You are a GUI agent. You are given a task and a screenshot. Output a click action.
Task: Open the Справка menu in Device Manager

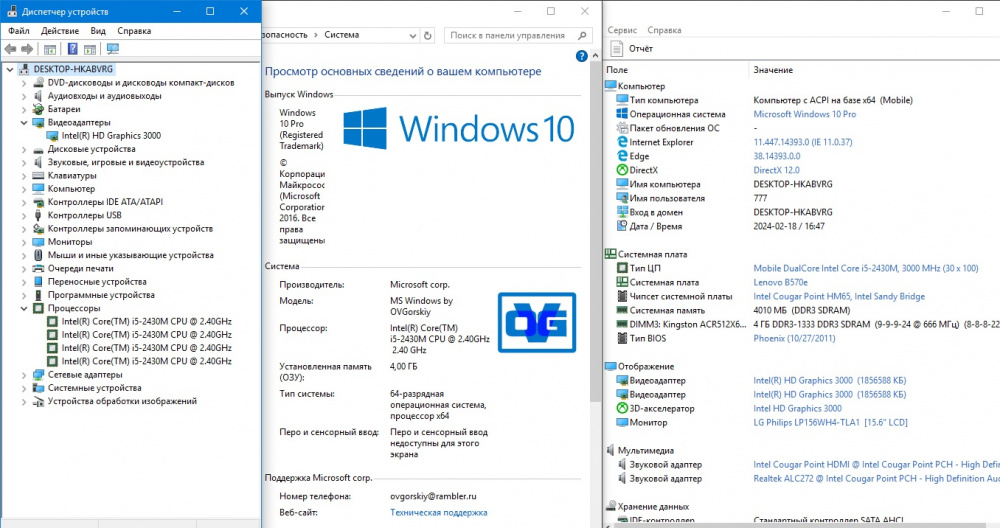pos(134,31)
